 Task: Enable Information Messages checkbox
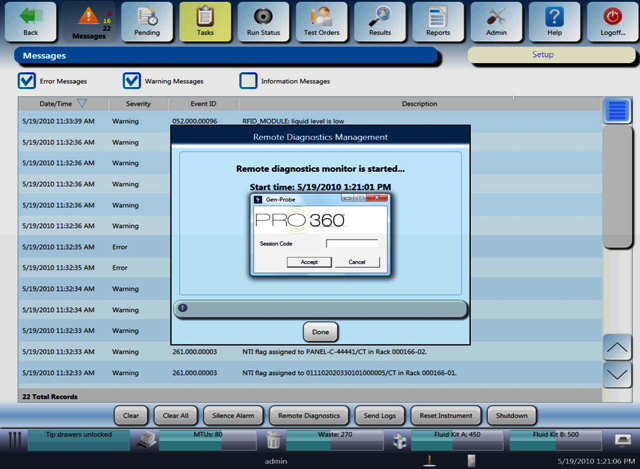tap(247, 81)
